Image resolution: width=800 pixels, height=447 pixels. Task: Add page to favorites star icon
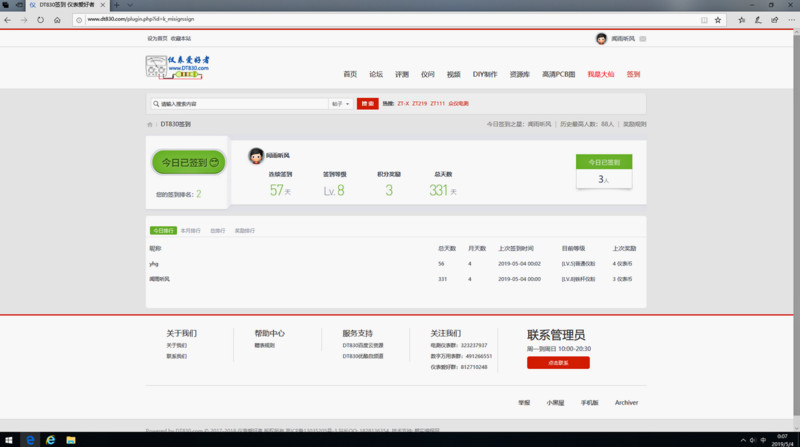click(x=717, y=19)
